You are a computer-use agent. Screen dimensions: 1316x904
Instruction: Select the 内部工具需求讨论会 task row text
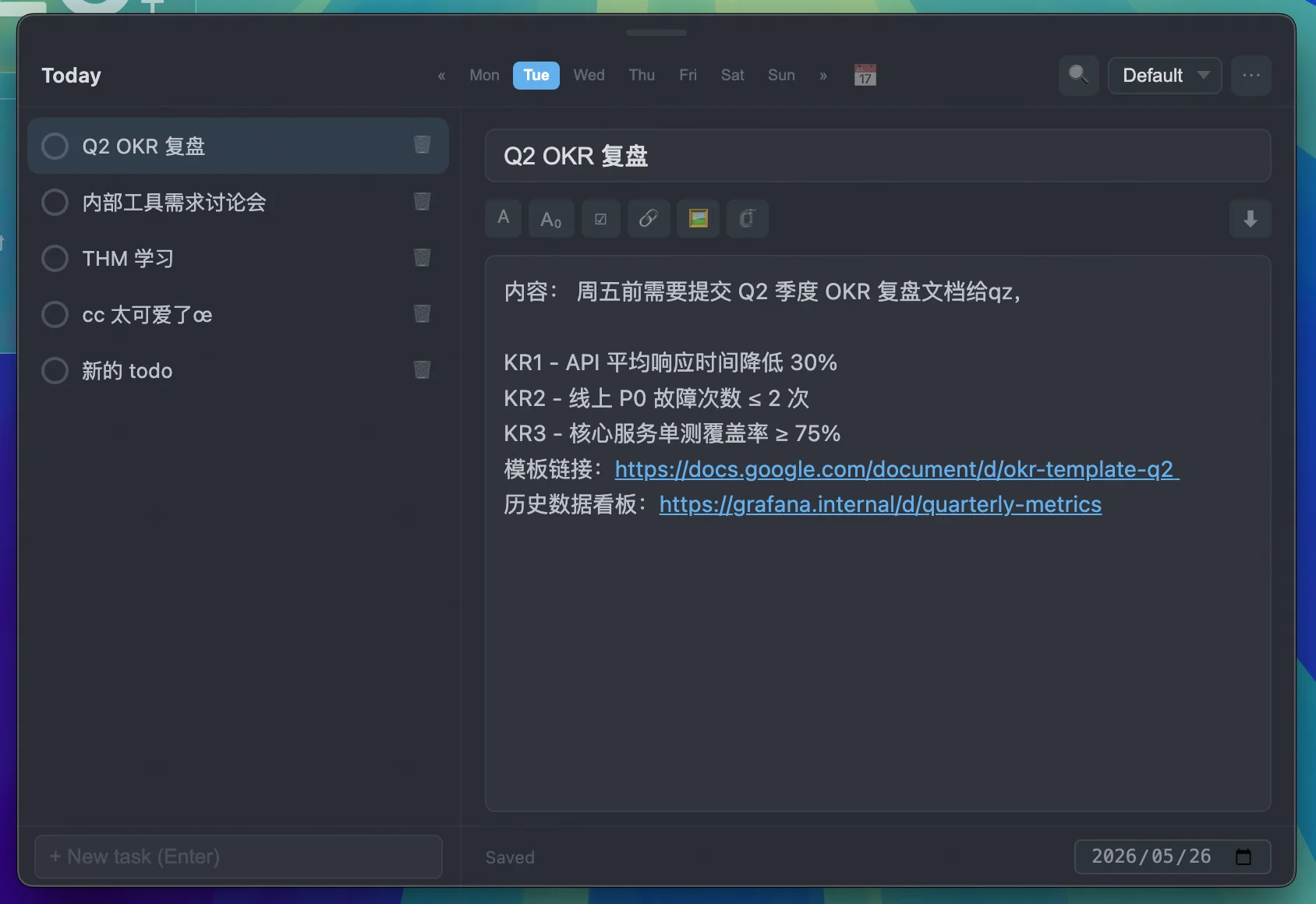[174, 203]
